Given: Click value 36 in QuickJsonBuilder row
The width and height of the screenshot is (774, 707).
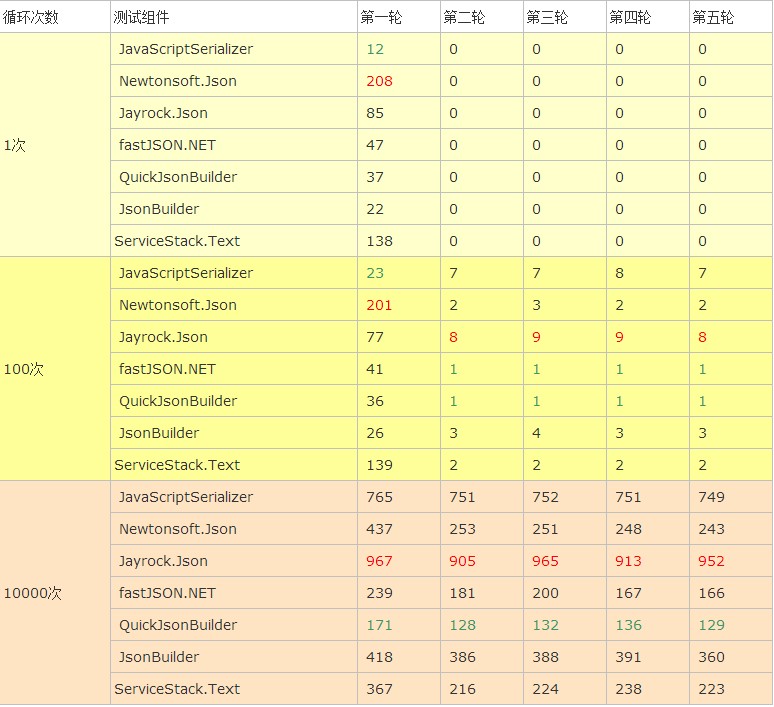Looking at the screenshot, I should [x=375, y=401].
